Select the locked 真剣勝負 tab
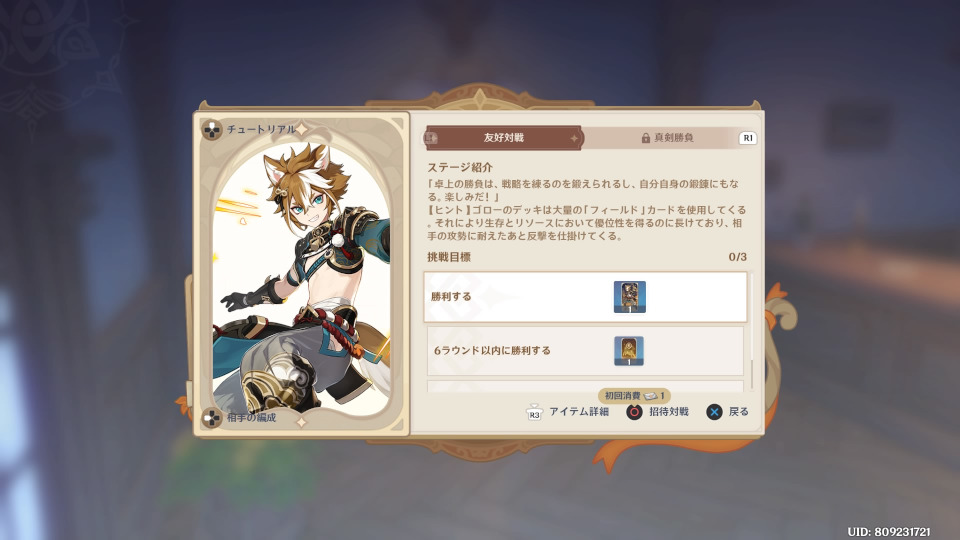The height and width of the screenshot is (540, 960). pyautogui.click(x=667, y=138)
